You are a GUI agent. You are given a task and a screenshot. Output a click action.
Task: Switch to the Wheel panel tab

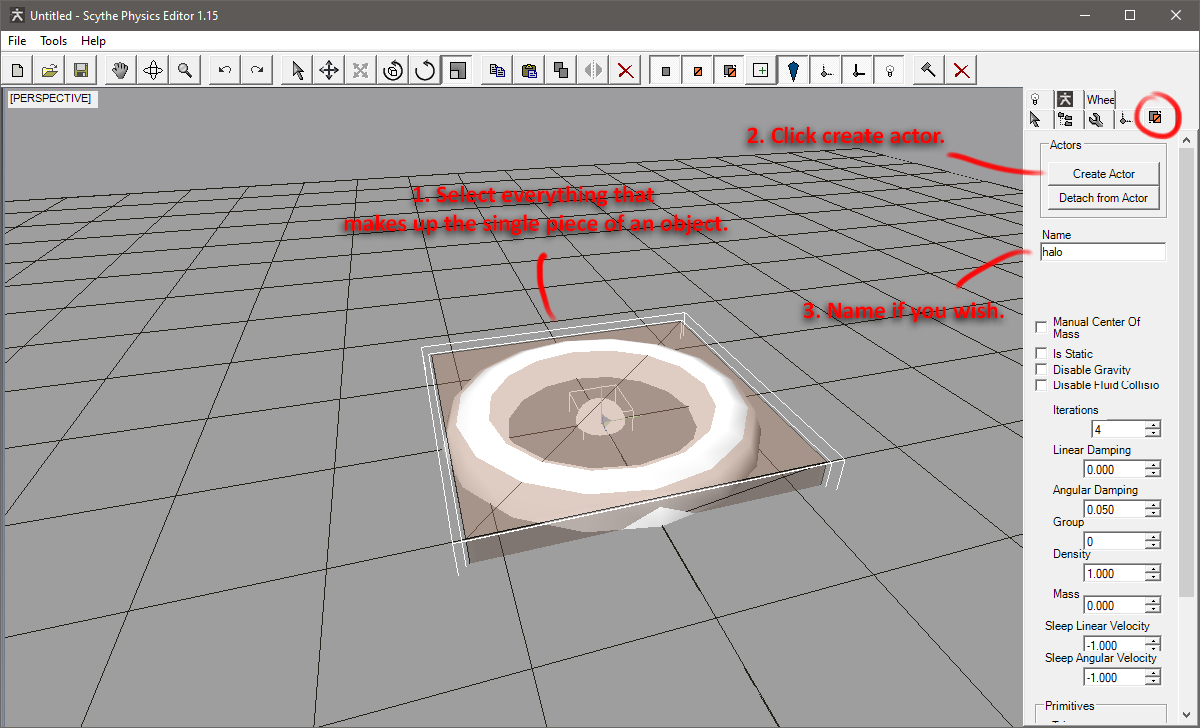[1100, 99]
